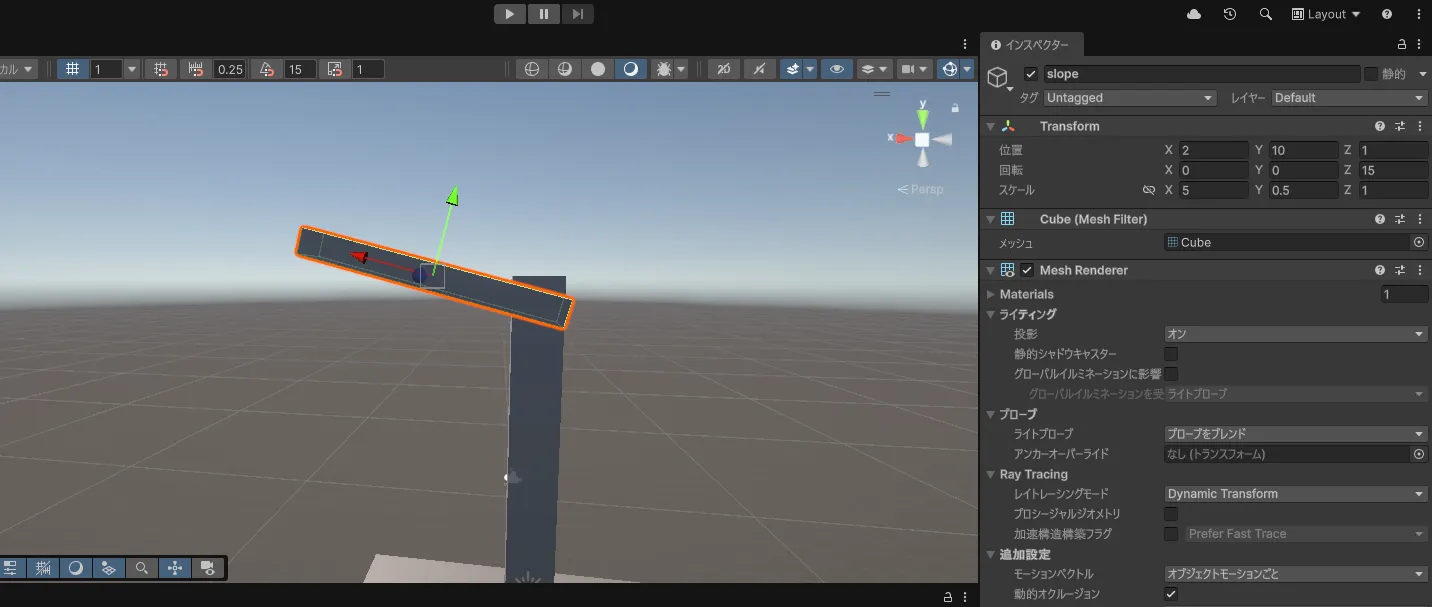
Task: Enable the 静的 static checkbox
Action: click(x=1371, y=74)
